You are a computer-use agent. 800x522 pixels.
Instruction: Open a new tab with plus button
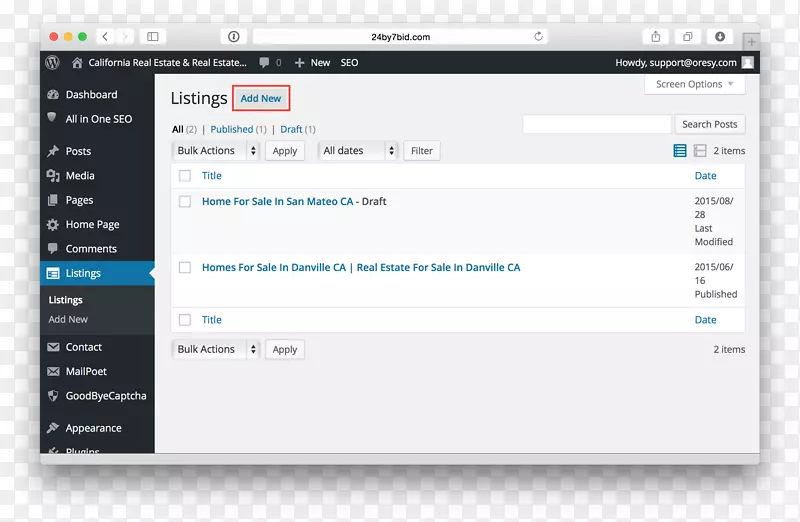pyautogui.click(x=751, y=42)
